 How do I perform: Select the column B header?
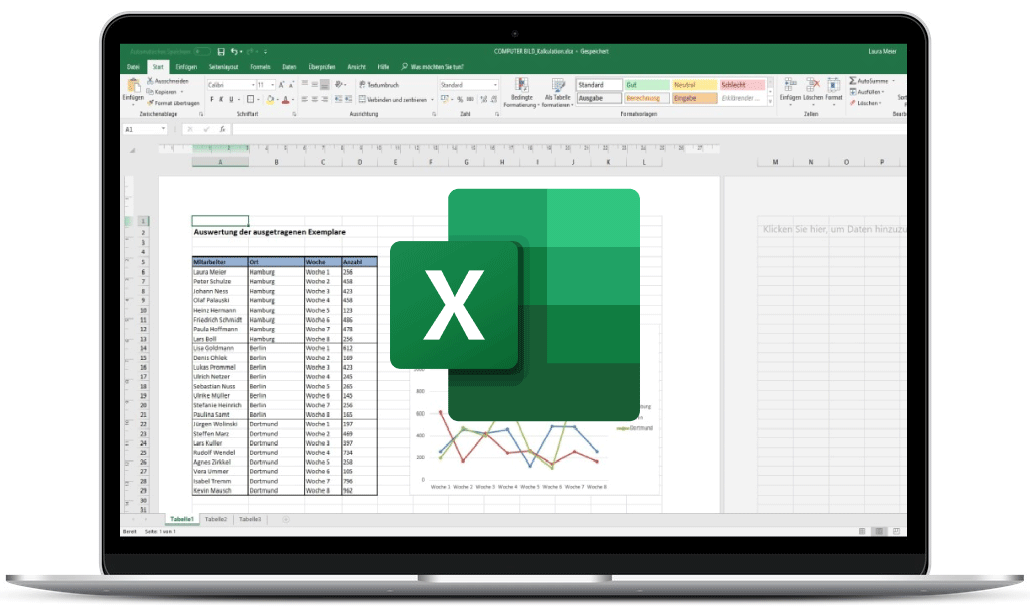click(277, 162)
